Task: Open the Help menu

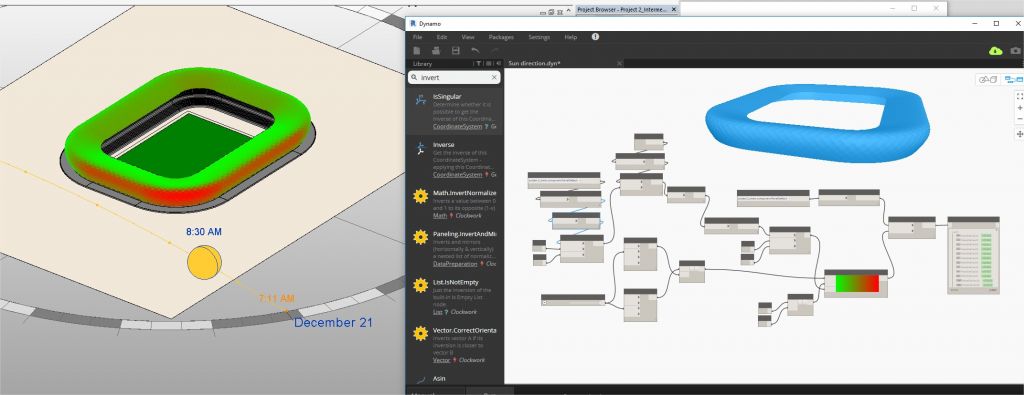Action: [x=571, y=37]
